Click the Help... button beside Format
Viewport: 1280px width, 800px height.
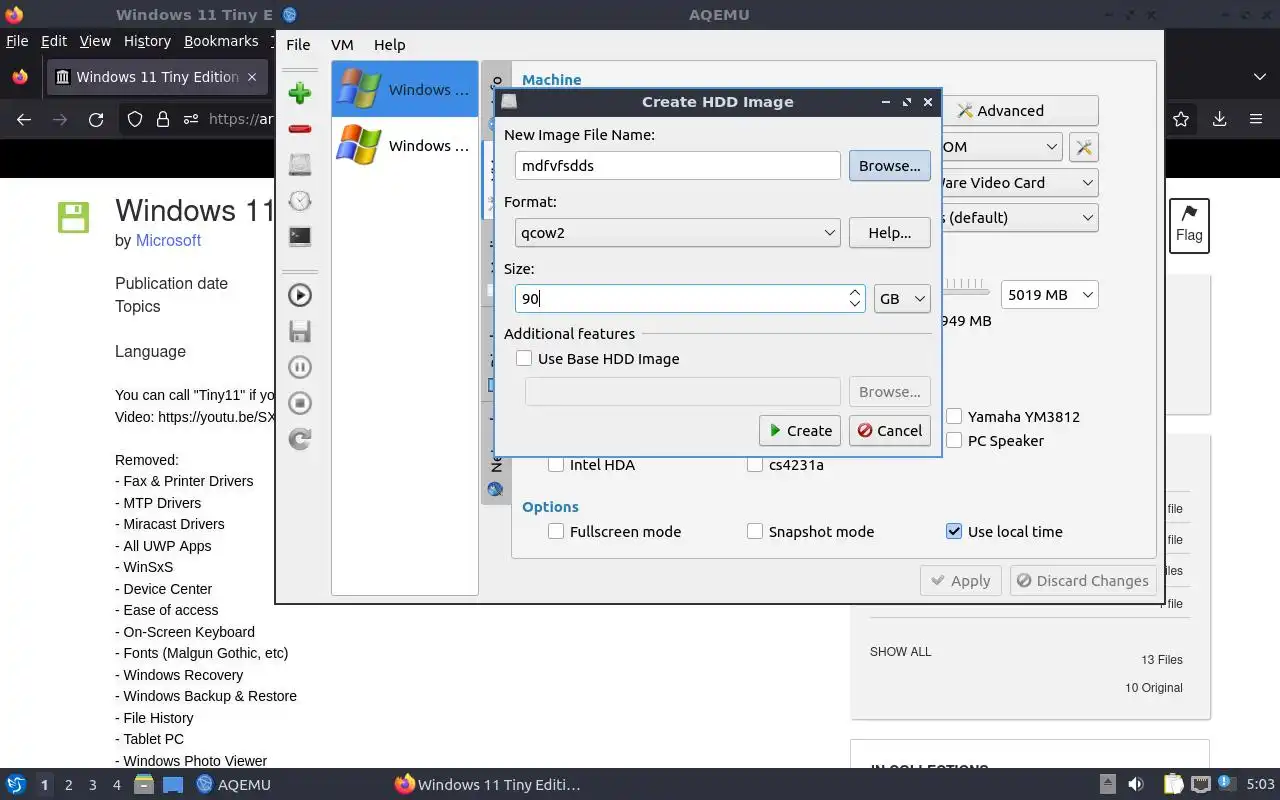tap(889, 233)
